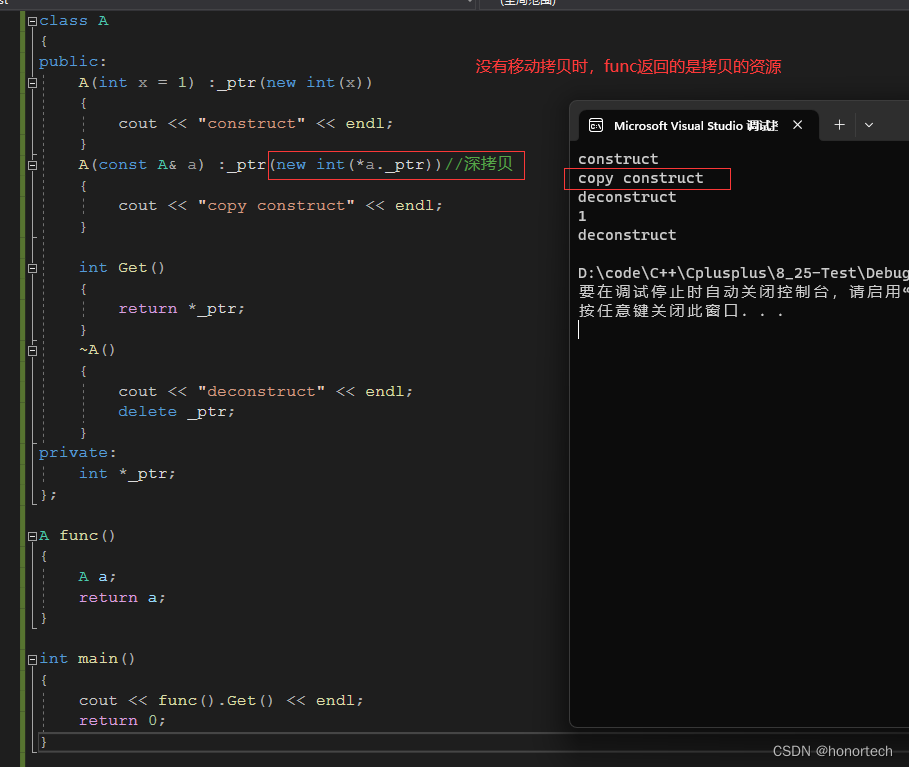Collapse the ~A() destructor block

(x=32, y=351)
